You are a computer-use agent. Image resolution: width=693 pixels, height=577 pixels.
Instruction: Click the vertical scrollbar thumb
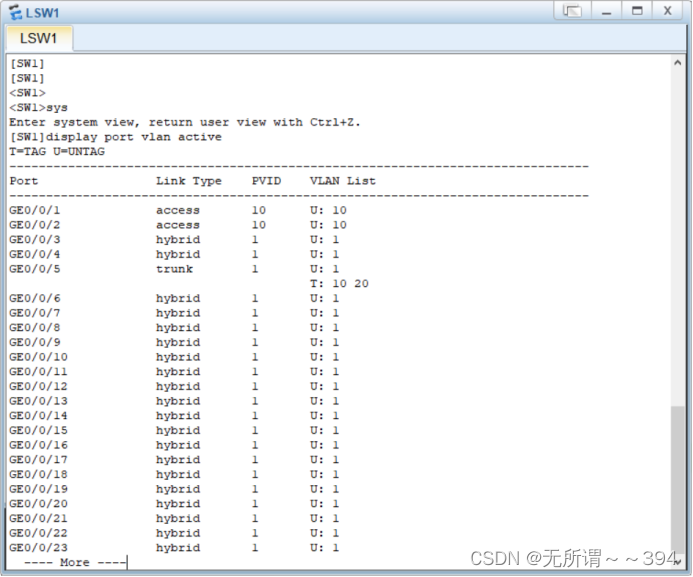(678, 479)
